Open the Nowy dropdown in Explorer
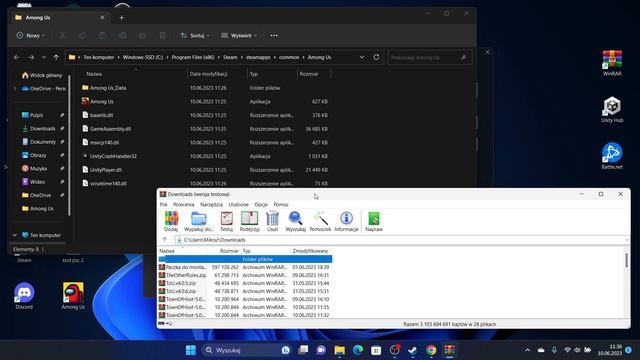Image resolution: width=640 pixels, height=360 pixels. 31,36
